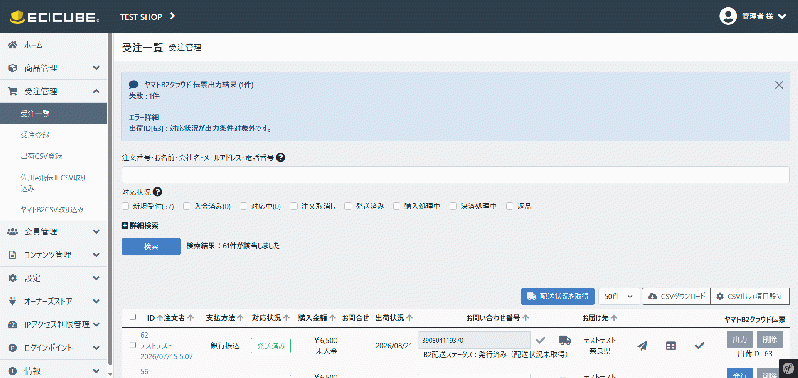
Task: Click help icon beside the order search label
Action: pyautogui.click(x=280, y=158)
